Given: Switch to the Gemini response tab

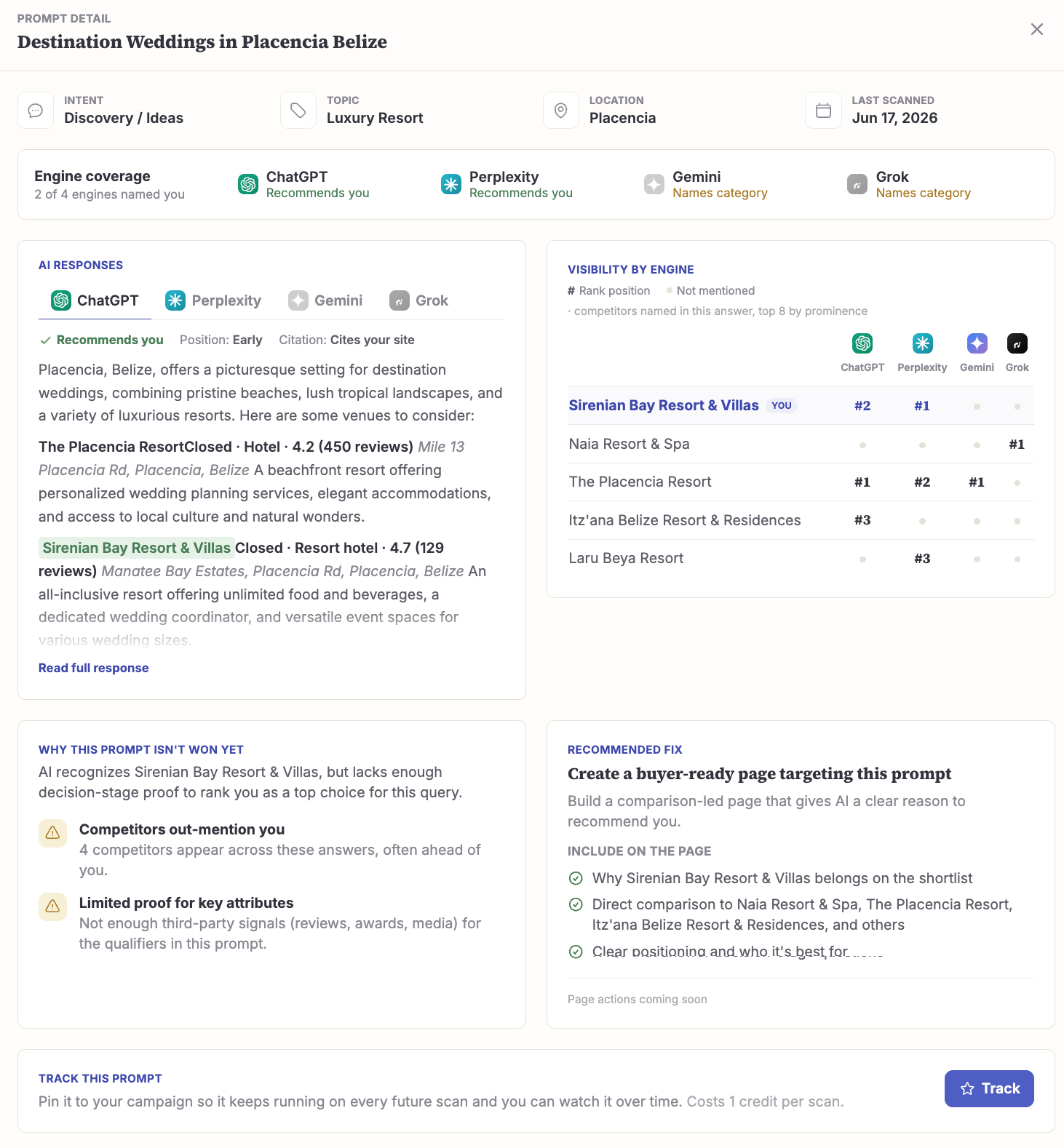Looking at the screenshot, I should tap(325, 300).
